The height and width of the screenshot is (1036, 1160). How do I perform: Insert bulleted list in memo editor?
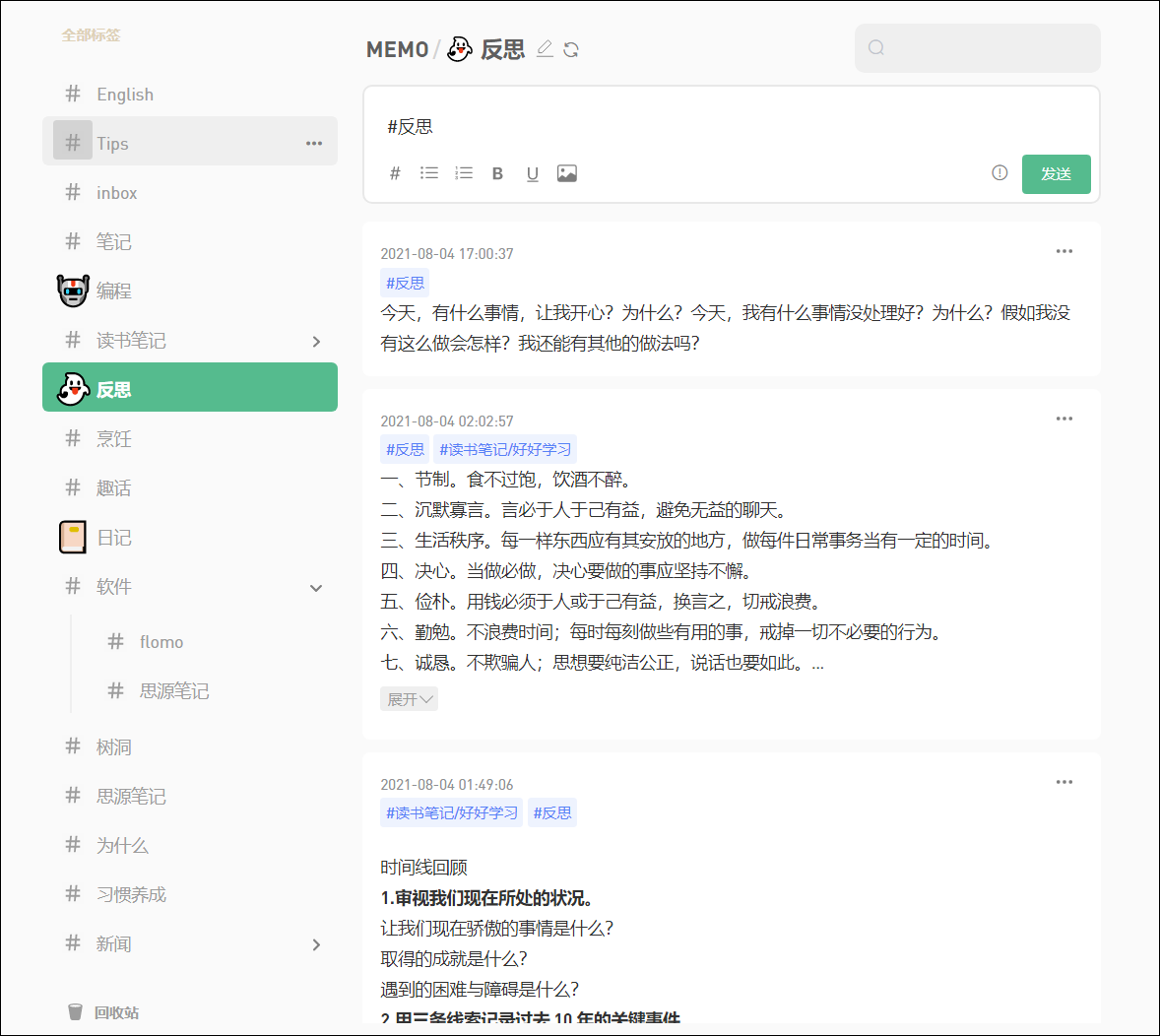[x=429, y=173]
